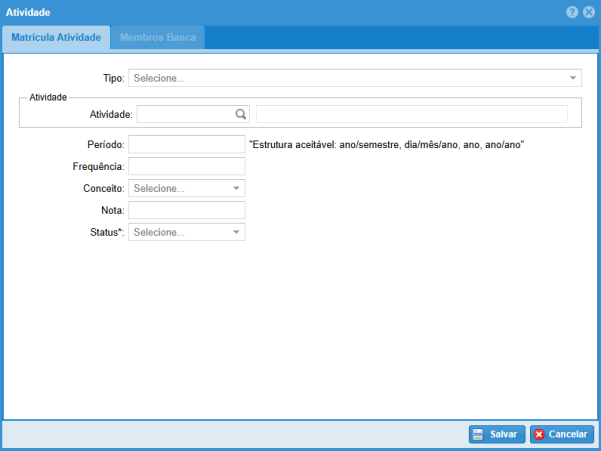Click the Atividade window title bar text

[29, 12]
